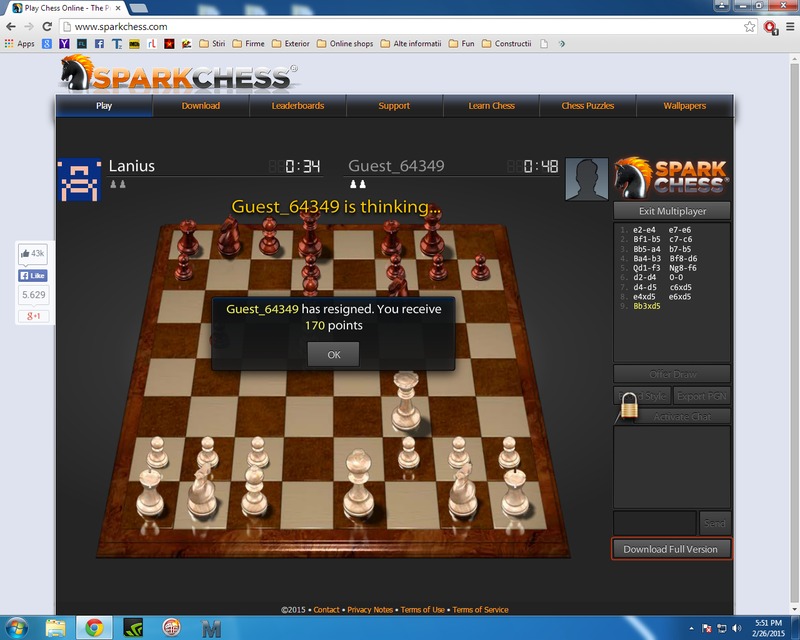This screenshot has height=640, width=800.
Task: Click the Facebook Like button
Action: point(33,276)
